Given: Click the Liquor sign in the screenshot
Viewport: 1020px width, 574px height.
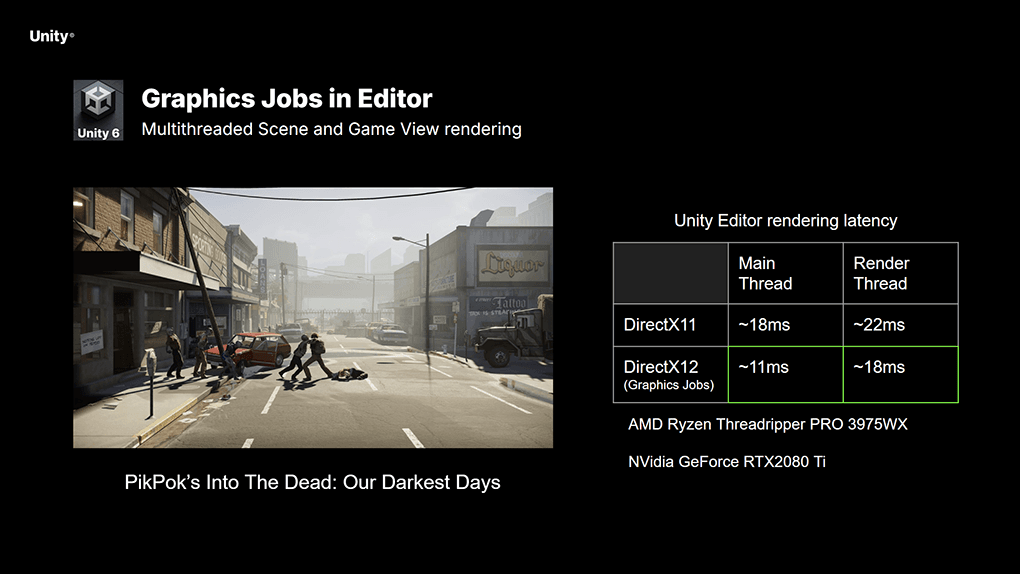Looking at the screenshot, I should [513, 265].
